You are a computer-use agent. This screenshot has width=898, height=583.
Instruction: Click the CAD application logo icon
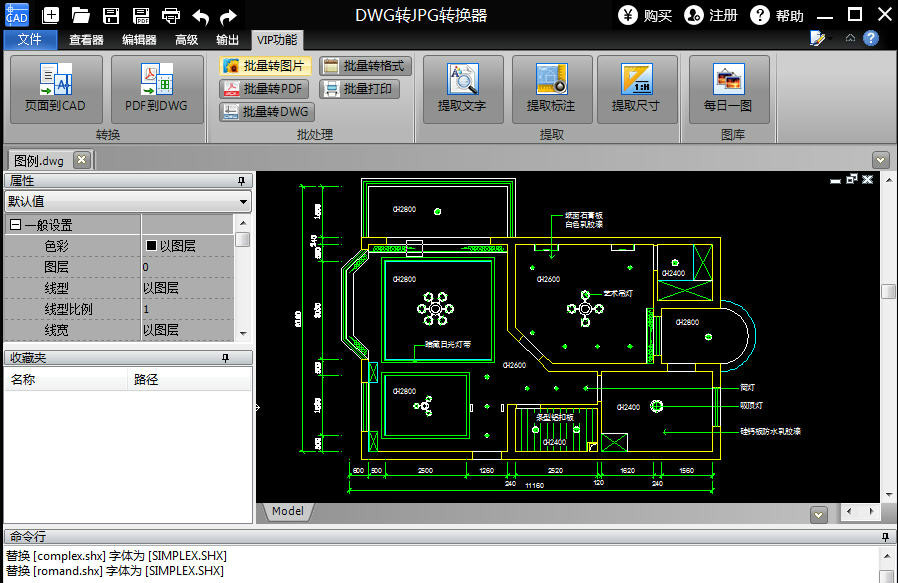pos(16,14)
